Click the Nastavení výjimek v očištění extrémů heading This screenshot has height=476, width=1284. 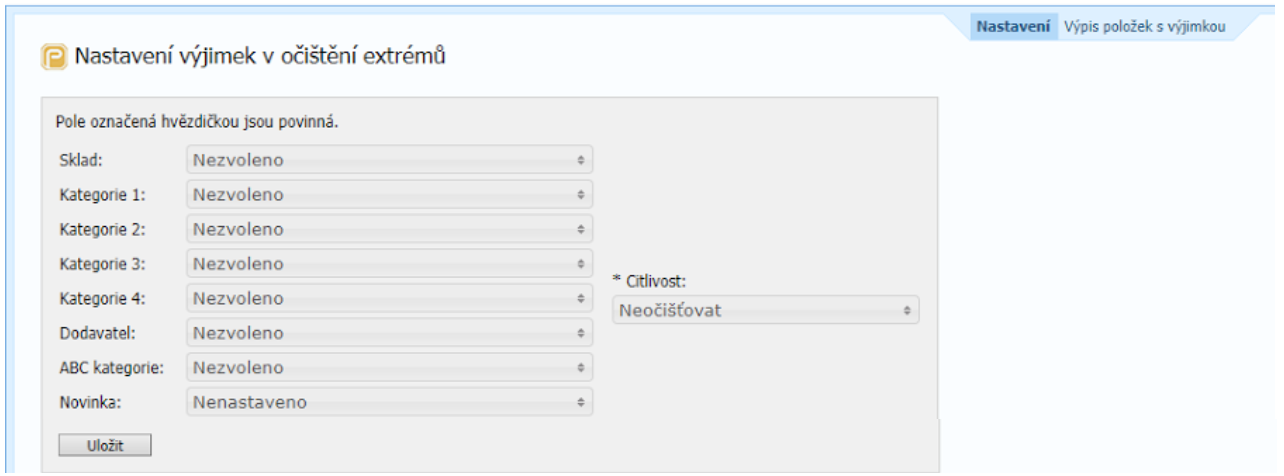point(260,57)
